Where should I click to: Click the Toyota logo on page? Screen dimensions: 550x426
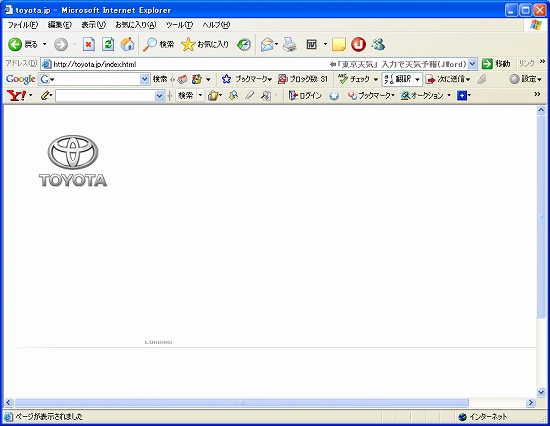click(73, 161)
